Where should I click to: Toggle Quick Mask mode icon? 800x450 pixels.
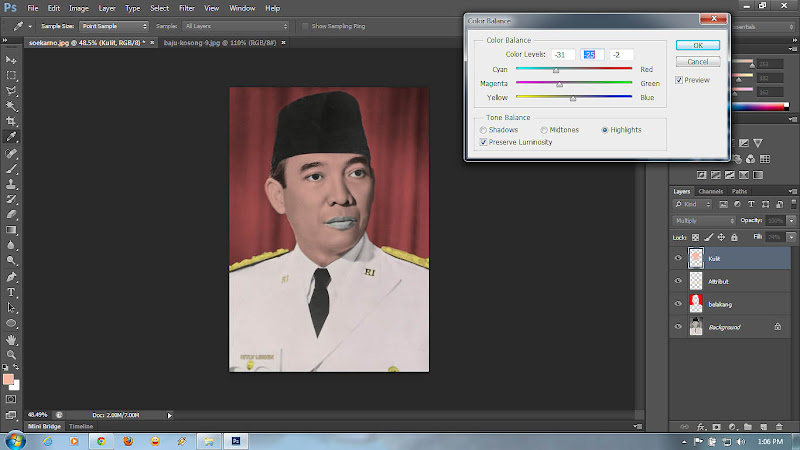click(11, 399)
